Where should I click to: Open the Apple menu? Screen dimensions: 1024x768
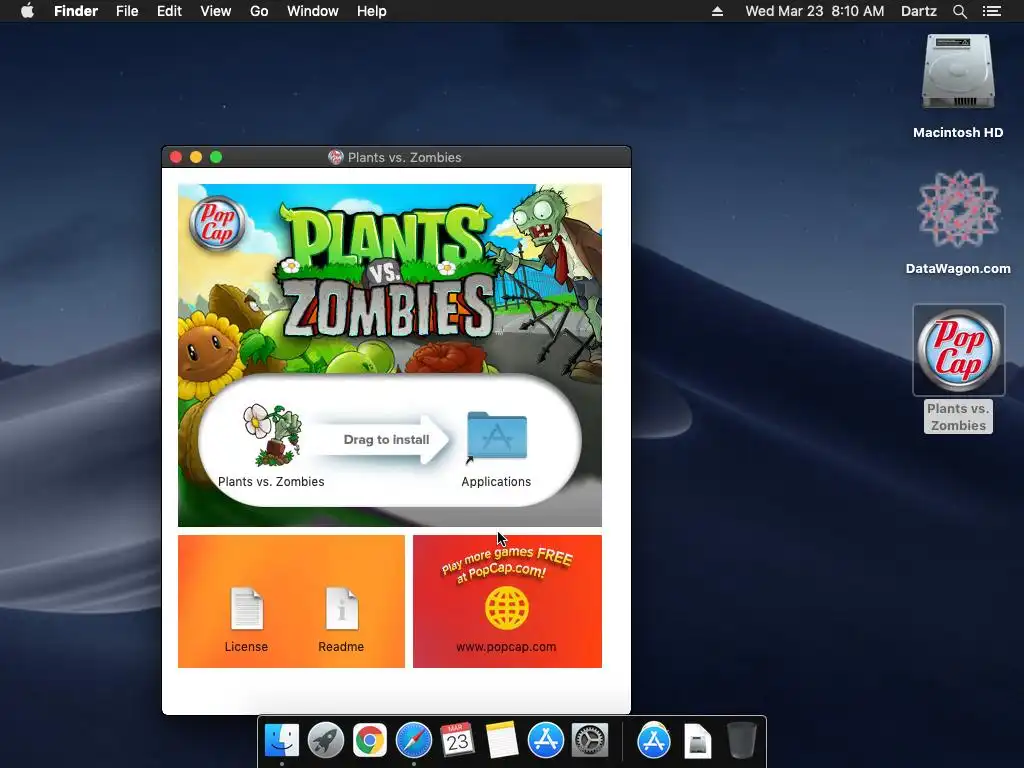pos(27,11)
